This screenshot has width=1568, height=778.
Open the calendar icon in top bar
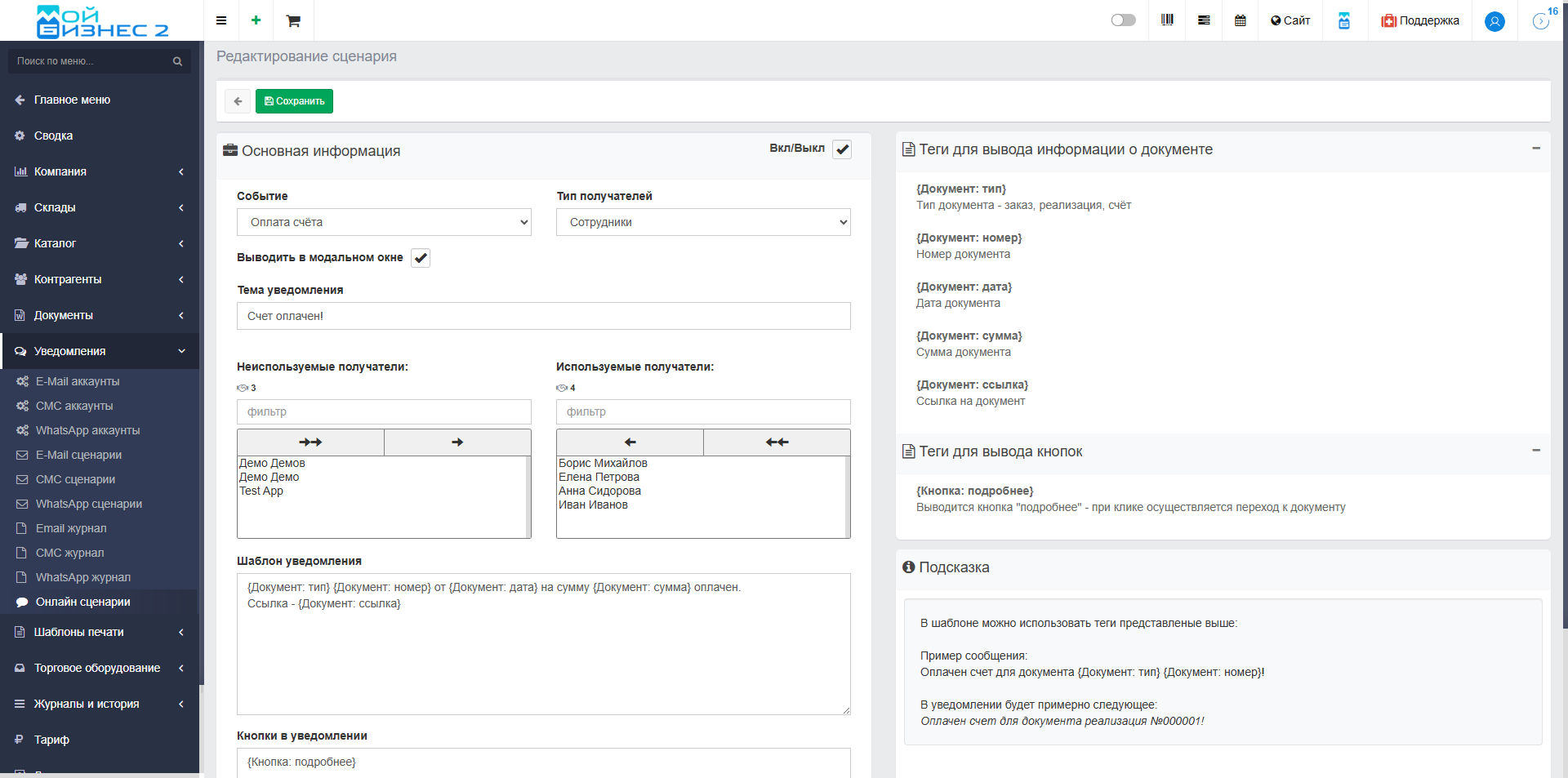pos(1240,20)
